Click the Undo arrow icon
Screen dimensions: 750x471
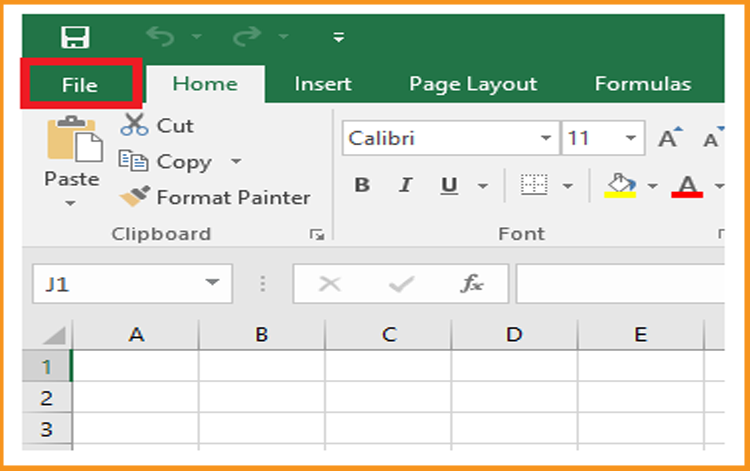(161, 36)
